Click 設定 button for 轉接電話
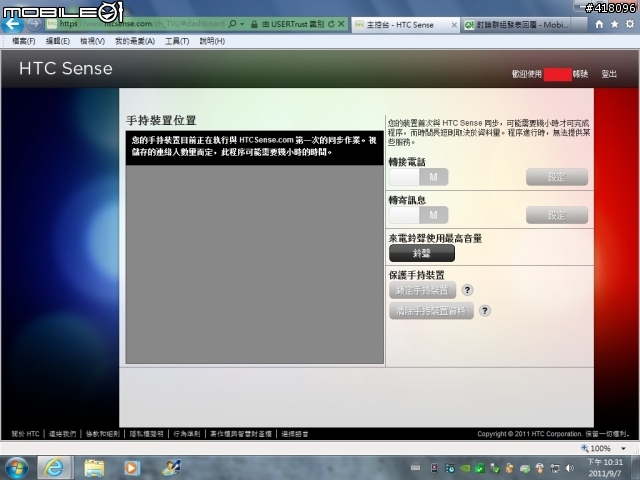The width and height of the screenshot is (640, 480). (557, 177)
